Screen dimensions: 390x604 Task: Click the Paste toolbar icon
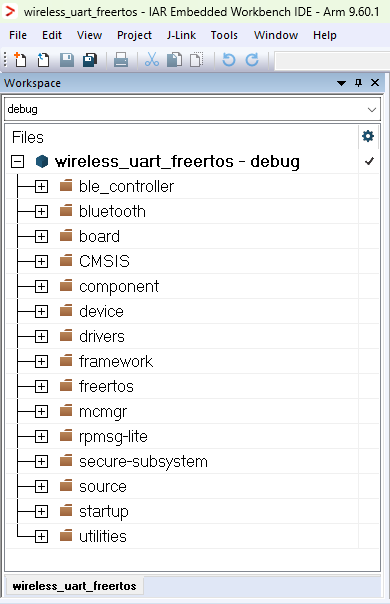(x=197, y=60)
